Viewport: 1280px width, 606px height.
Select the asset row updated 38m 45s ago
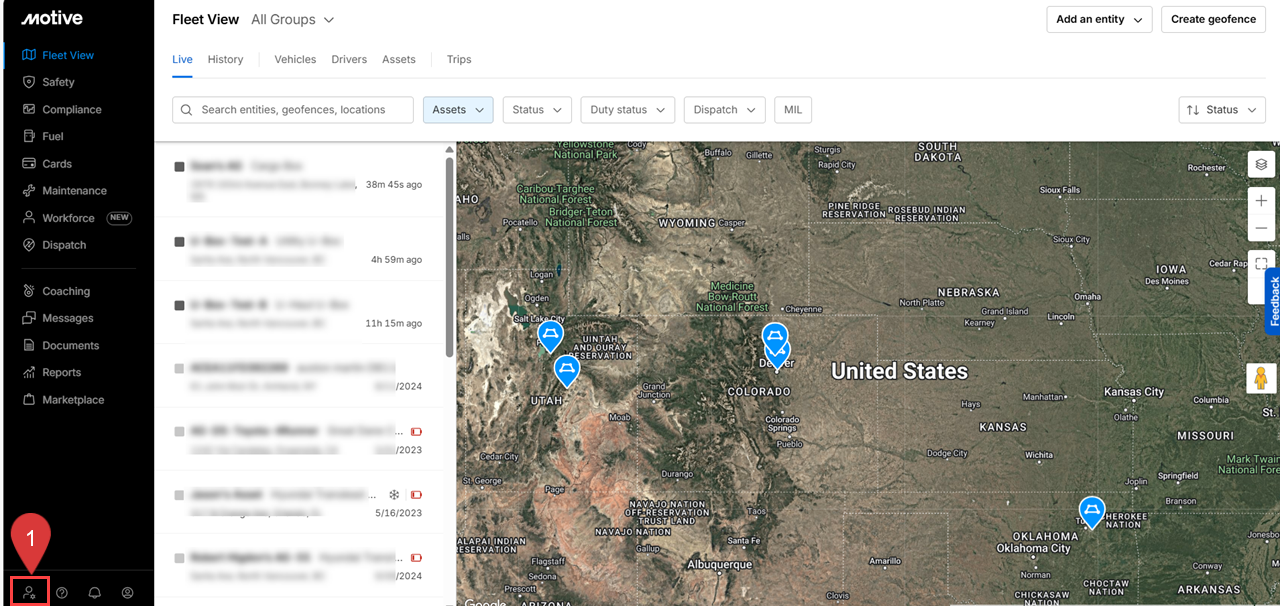300,180
